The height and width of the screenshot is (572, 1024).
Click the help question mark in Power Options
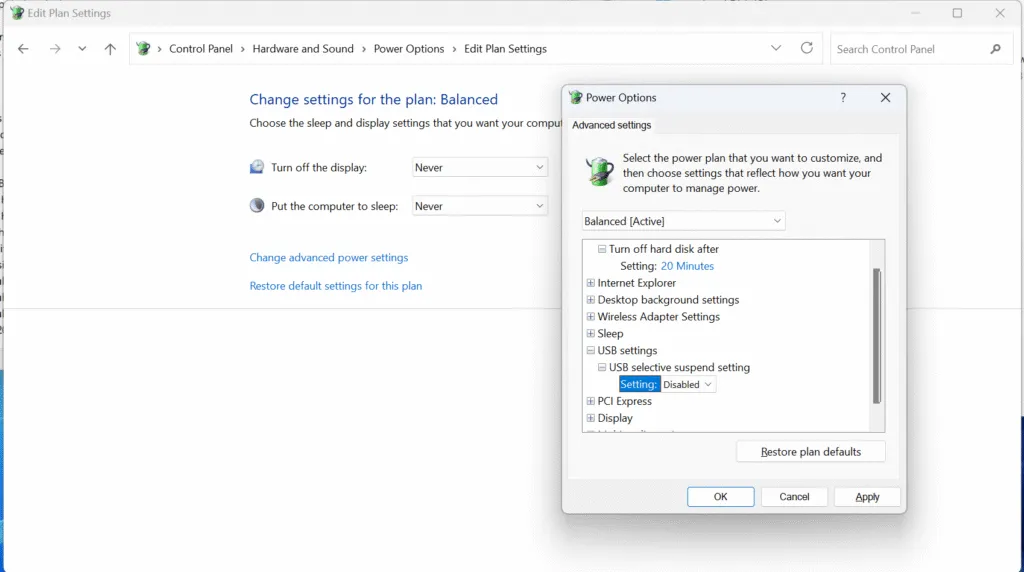click(843, 98)
